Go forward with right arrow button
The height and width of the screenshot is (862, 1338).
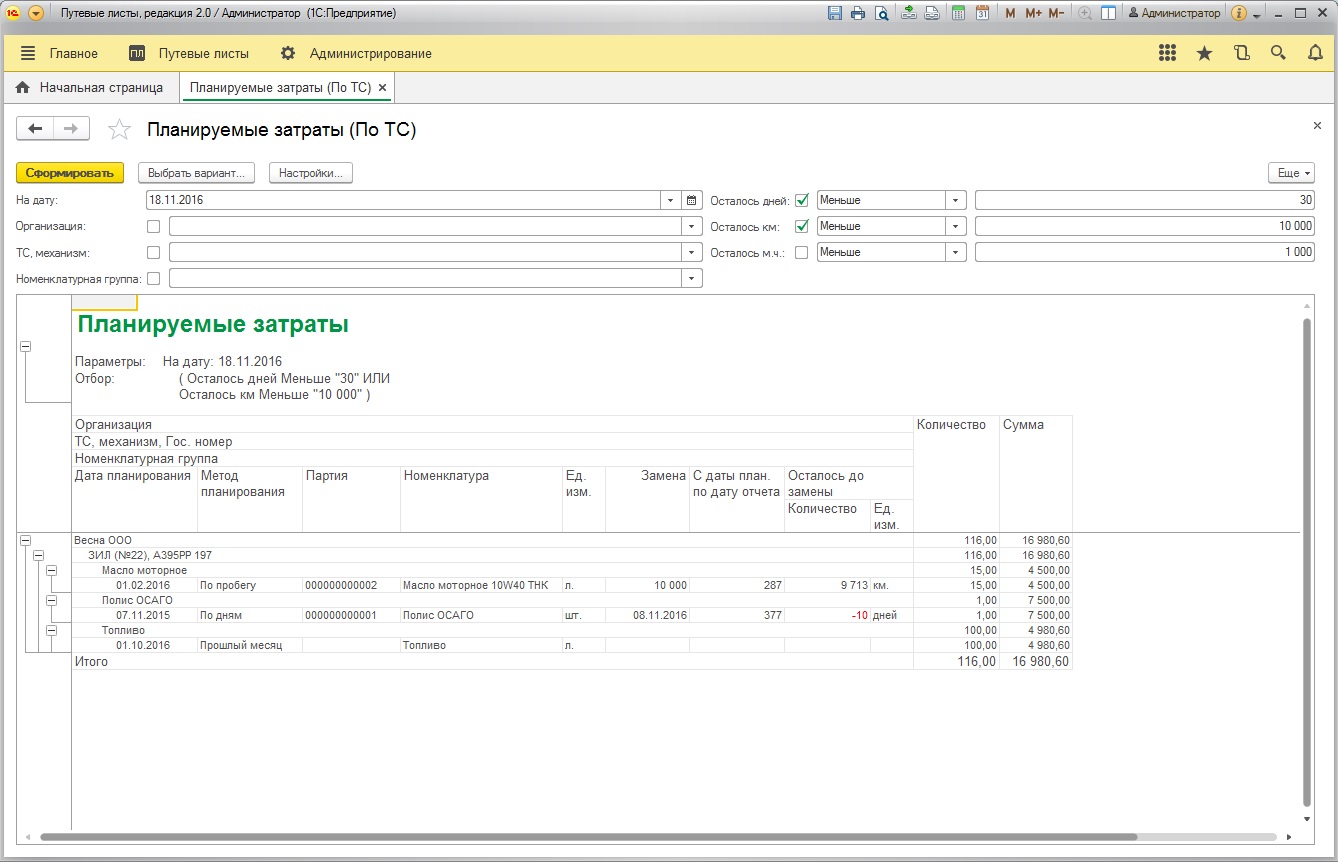pyautogui.click(x=71, y=128)
